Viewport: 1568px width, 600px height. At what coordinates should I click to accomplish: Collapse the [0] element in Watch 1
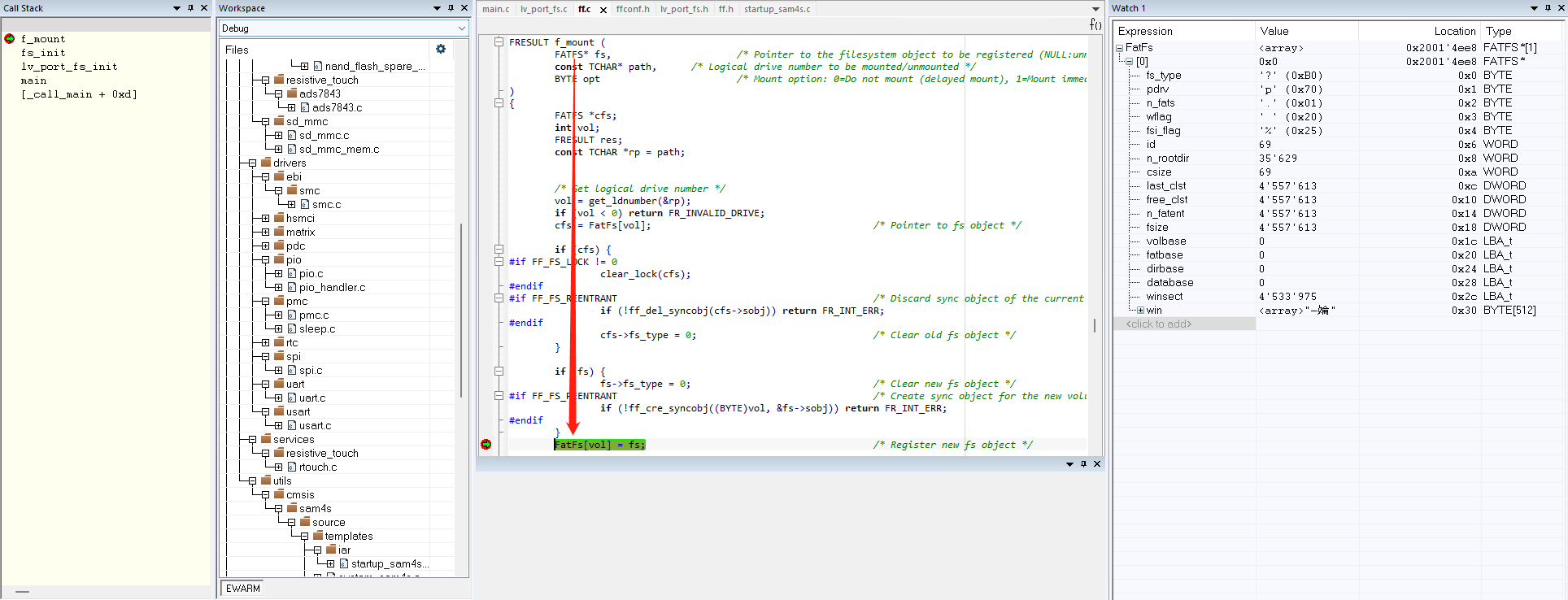tap(1129, 62)
